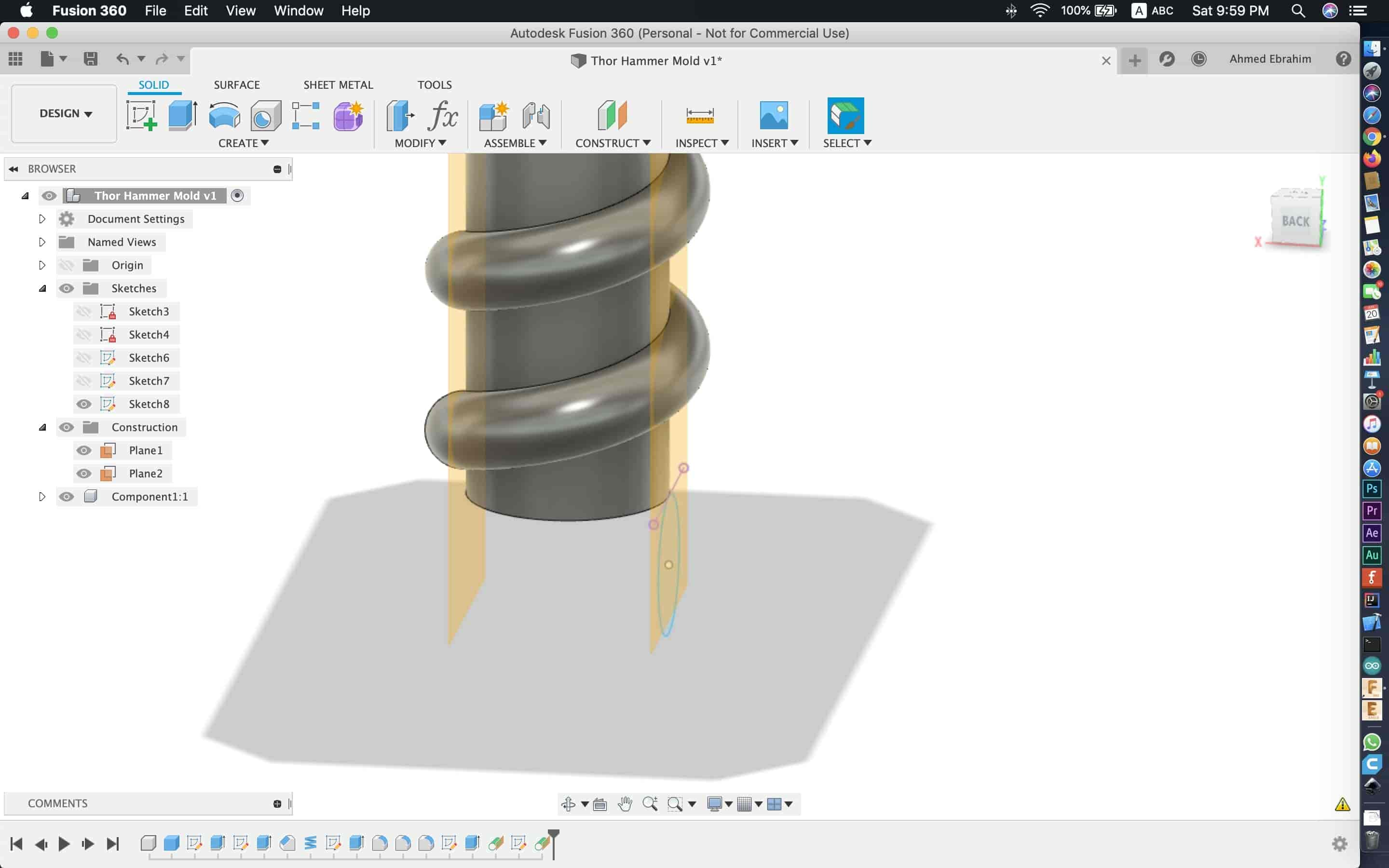Open the CREATE dropdown menu
Image resolution: width=1389 pixels, height=868 pixels.
coord(244,143)
